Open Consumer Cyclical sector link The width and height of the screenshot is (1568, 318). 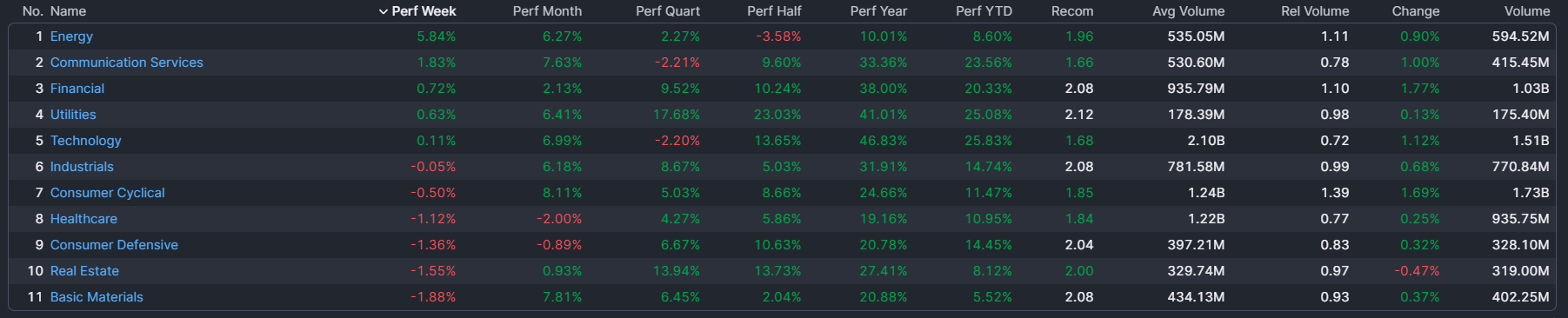pyautogui.click(x=108, y=193)
